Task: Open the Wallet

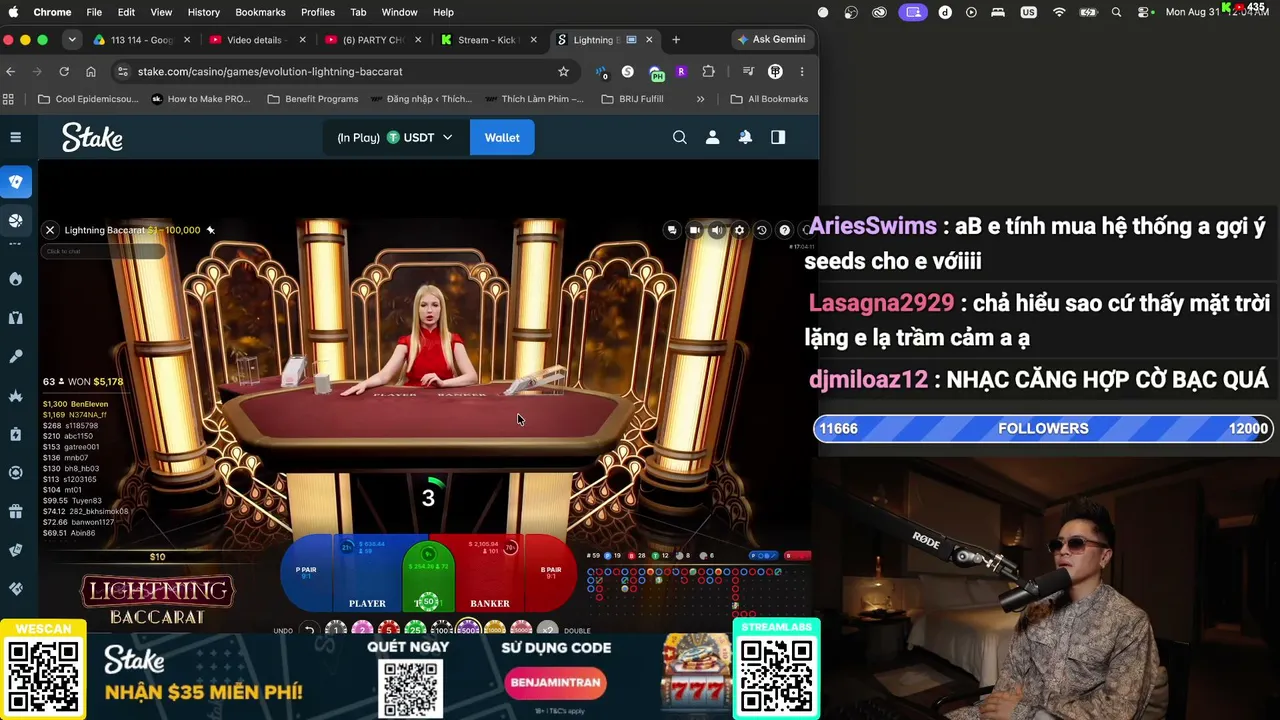Action: (502, 137)
